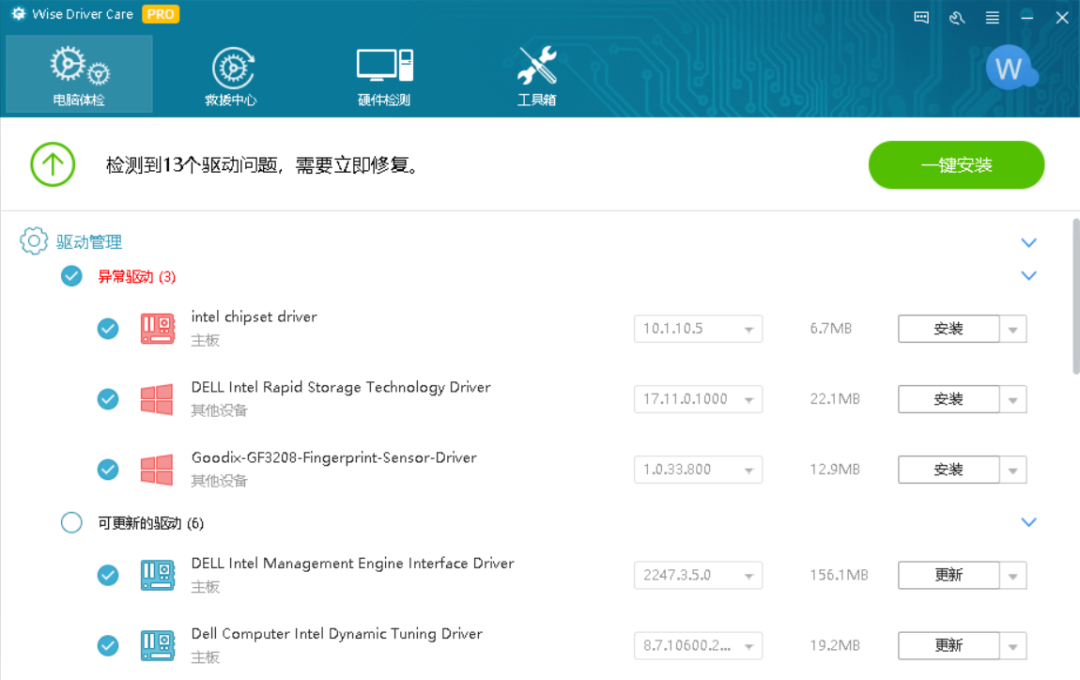Click DELL Intel Rapid Storage Technology Driver name
The width and height of the screenshot is (1080, 680).
pyautogui.click(x=341, y=387)
